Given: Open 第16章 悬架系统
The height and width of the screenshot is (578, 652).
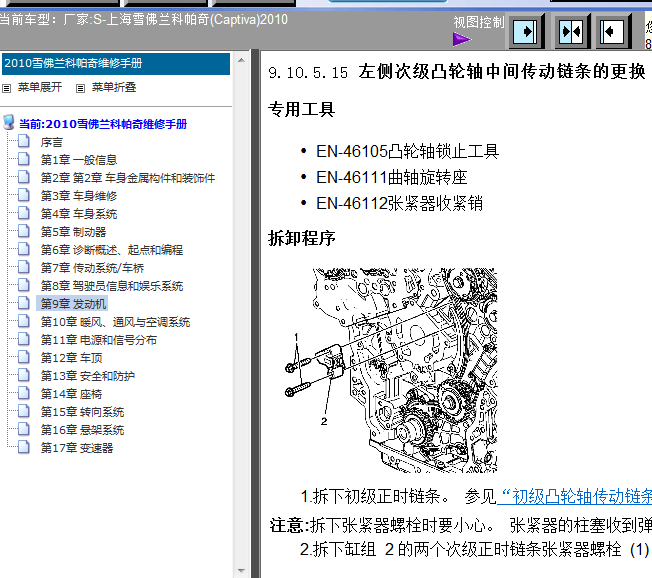Looking at the screenshot, I should (82, 430).
